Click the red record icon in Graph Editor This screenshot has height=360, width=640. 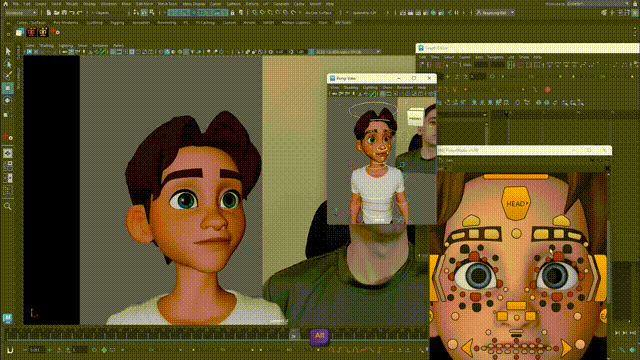pyautogui.click(x=548, y=89)
